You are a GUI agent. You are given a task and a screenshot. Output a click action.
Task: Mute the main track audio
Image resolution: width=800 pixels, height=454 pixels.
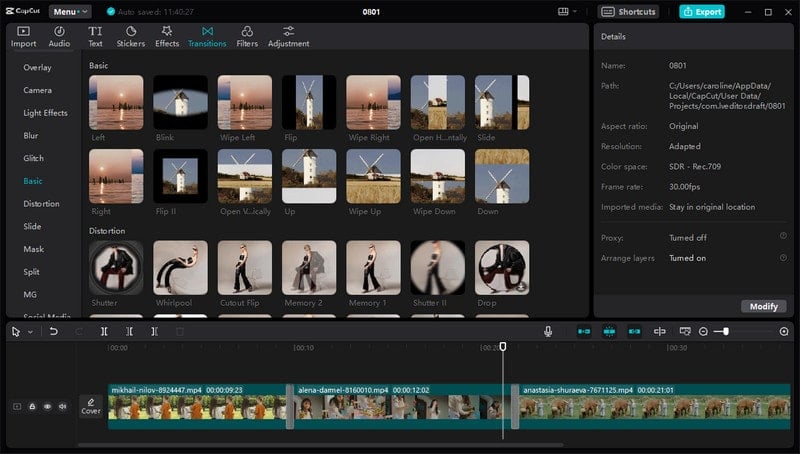(63, 407)
